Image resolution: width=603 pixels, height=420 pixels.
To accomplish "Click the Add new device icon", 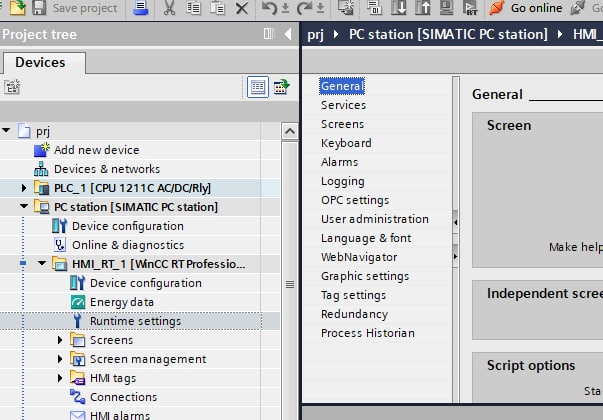I will coord(42,150).
